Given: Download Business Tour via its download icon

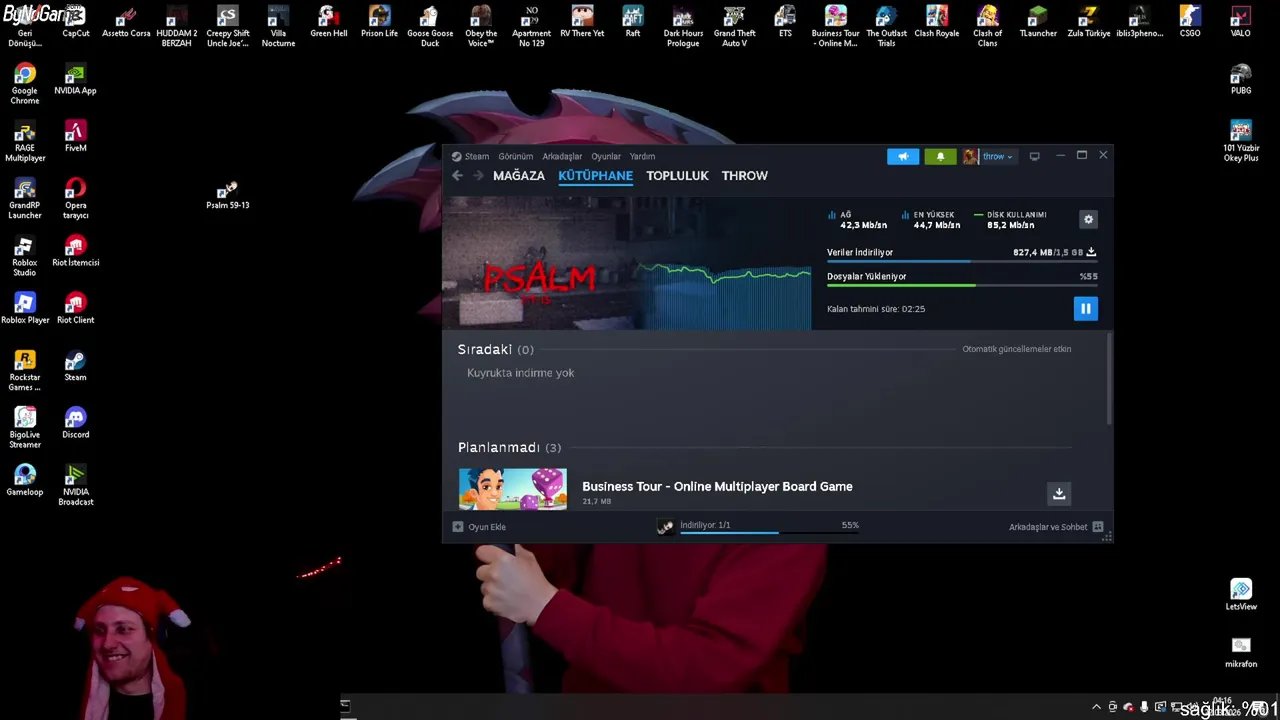Looking at the screenshot, I should (x=1059, y=493).
